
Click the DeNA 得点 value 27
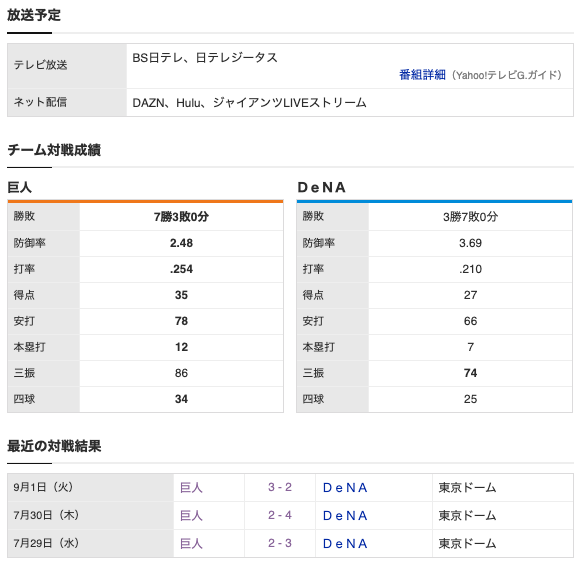click(x=470, y=295)
